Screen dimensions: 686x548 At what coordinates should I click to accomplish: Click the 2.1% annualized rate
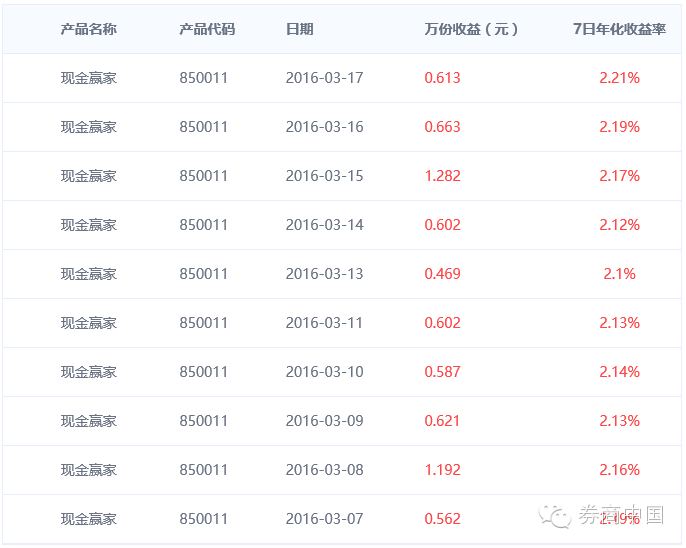(x=619, y=274)
